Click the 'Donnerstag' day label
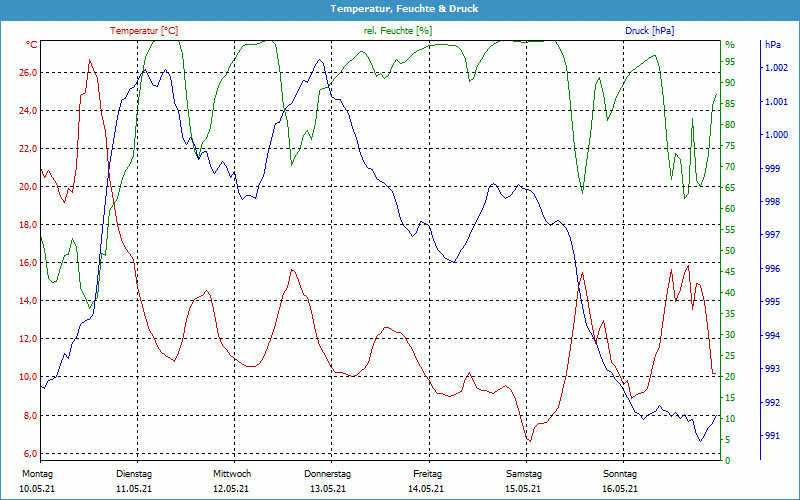The width and height of the screenshot is (800, 500). 328,474
